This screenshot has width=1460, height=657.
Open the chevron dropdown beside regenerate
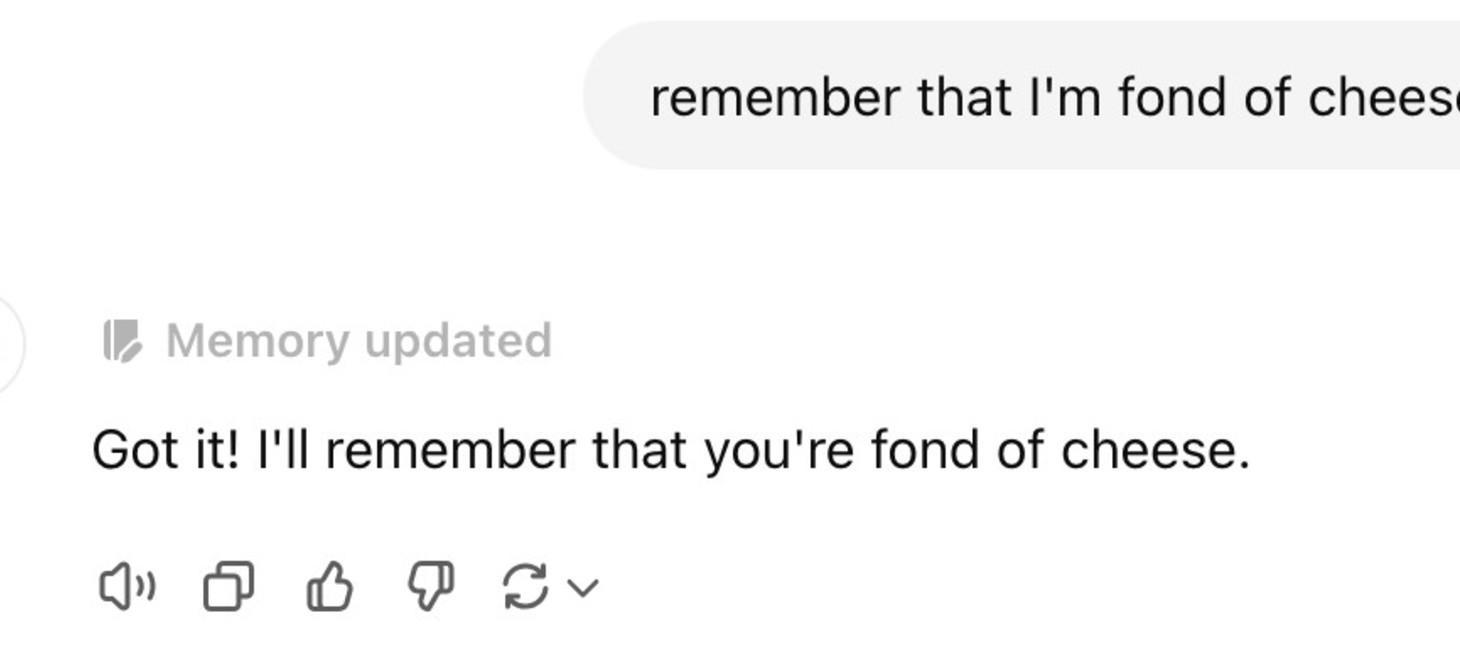(583, 587)
